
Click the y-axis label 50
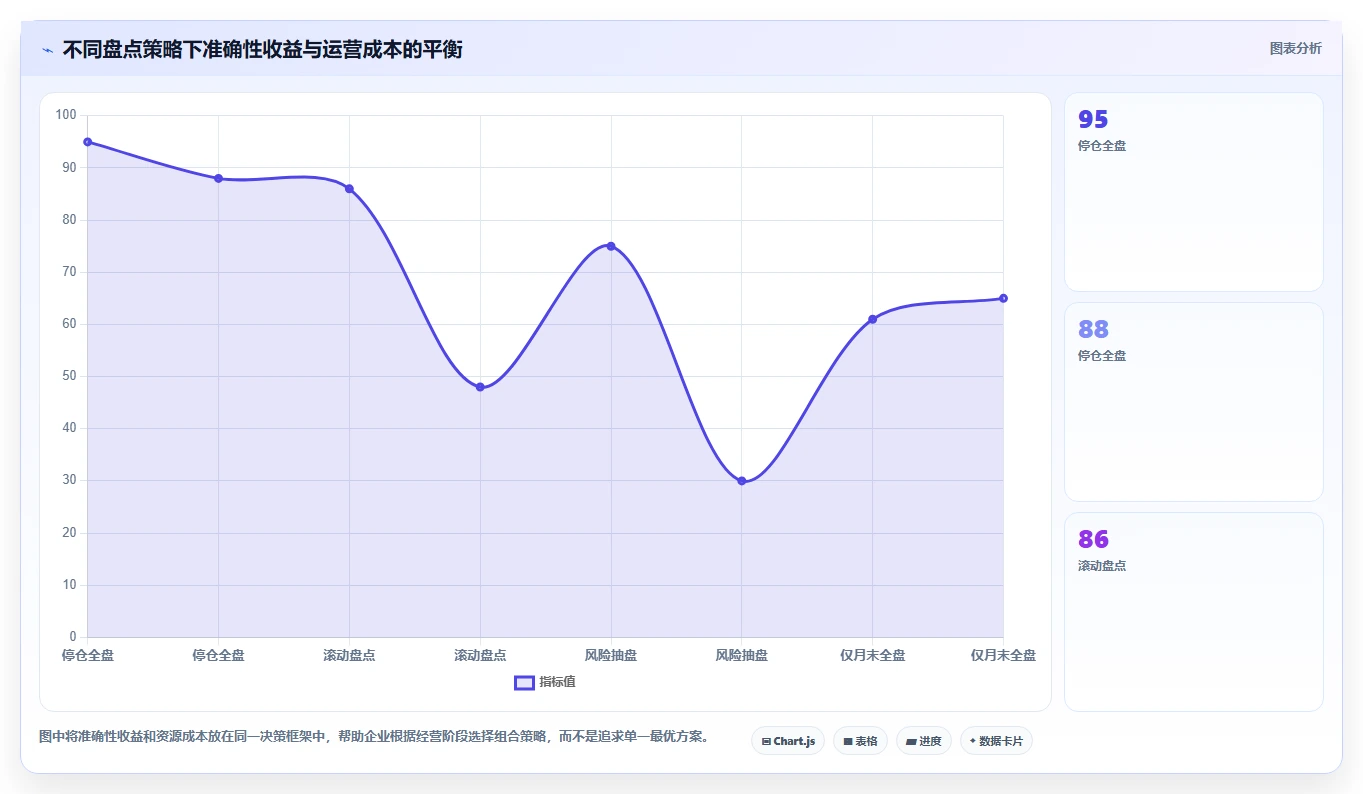69,376
